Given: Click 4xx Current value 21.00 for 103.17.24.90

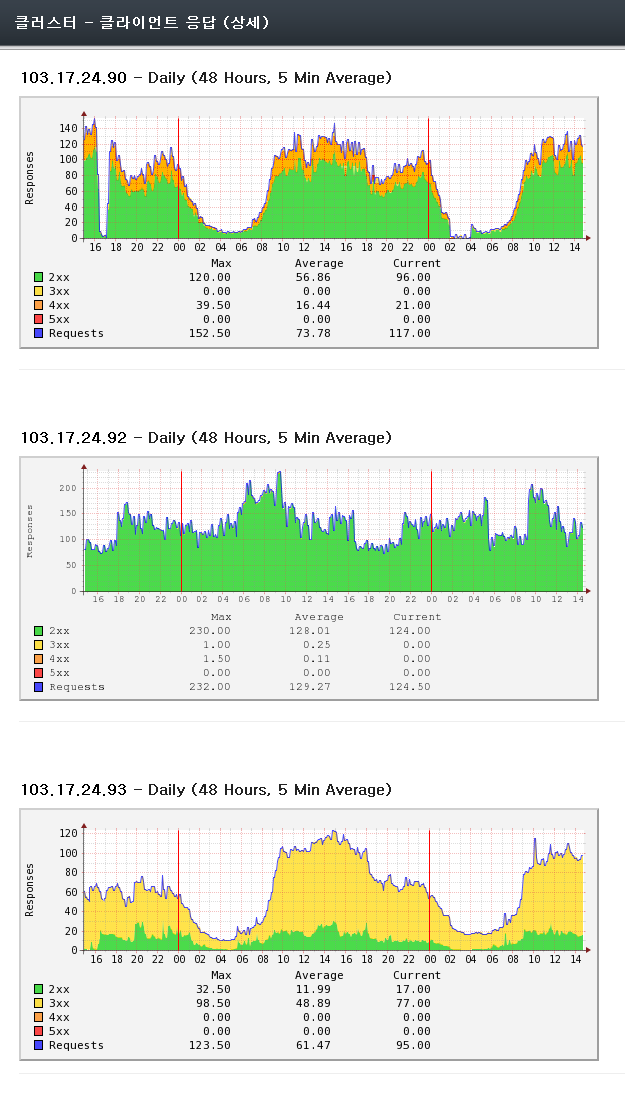Looking at the screenshot, I should coord(413,306).
